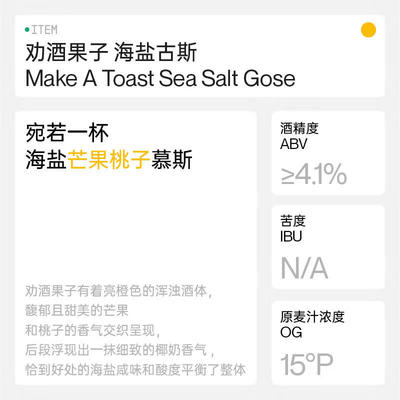Viewport: 400px width, 400px height.
Task: Open the 苦度 IBU card label
Action: click(x=293, y=229)
